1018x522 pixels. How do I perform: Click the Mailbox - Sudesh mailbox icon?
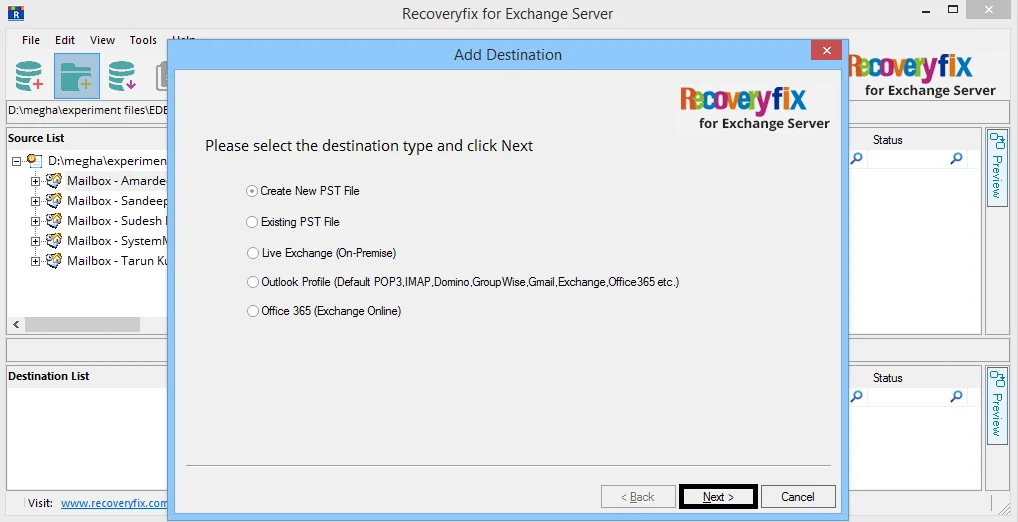click(x=55, y=221)
